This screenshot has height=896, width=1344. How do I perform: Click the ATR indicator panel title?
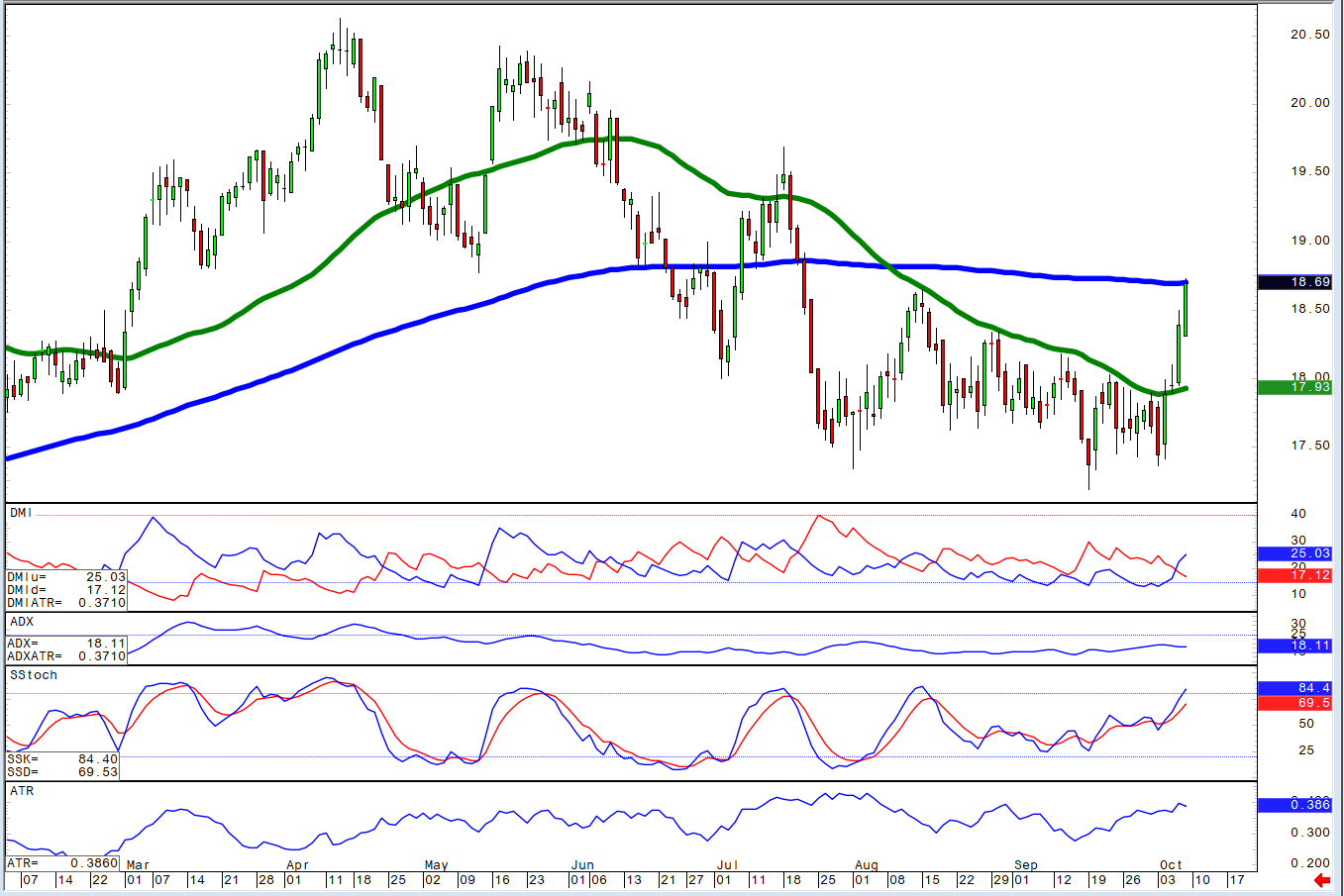tap(21, 791)
